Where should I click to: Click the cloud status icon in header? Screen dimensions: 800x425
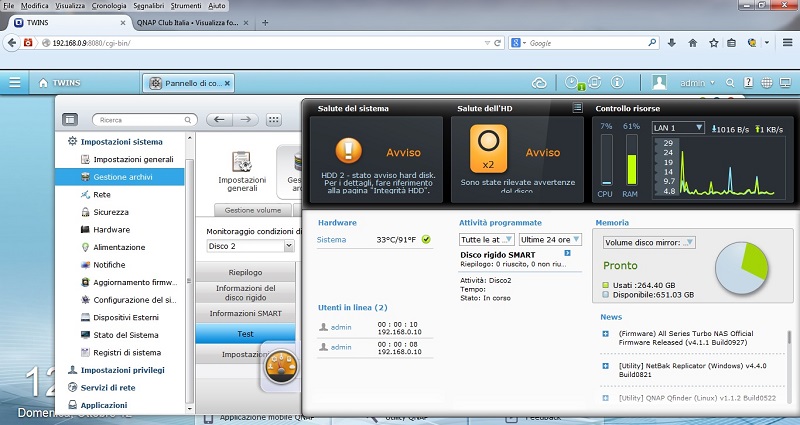point(539,83)
